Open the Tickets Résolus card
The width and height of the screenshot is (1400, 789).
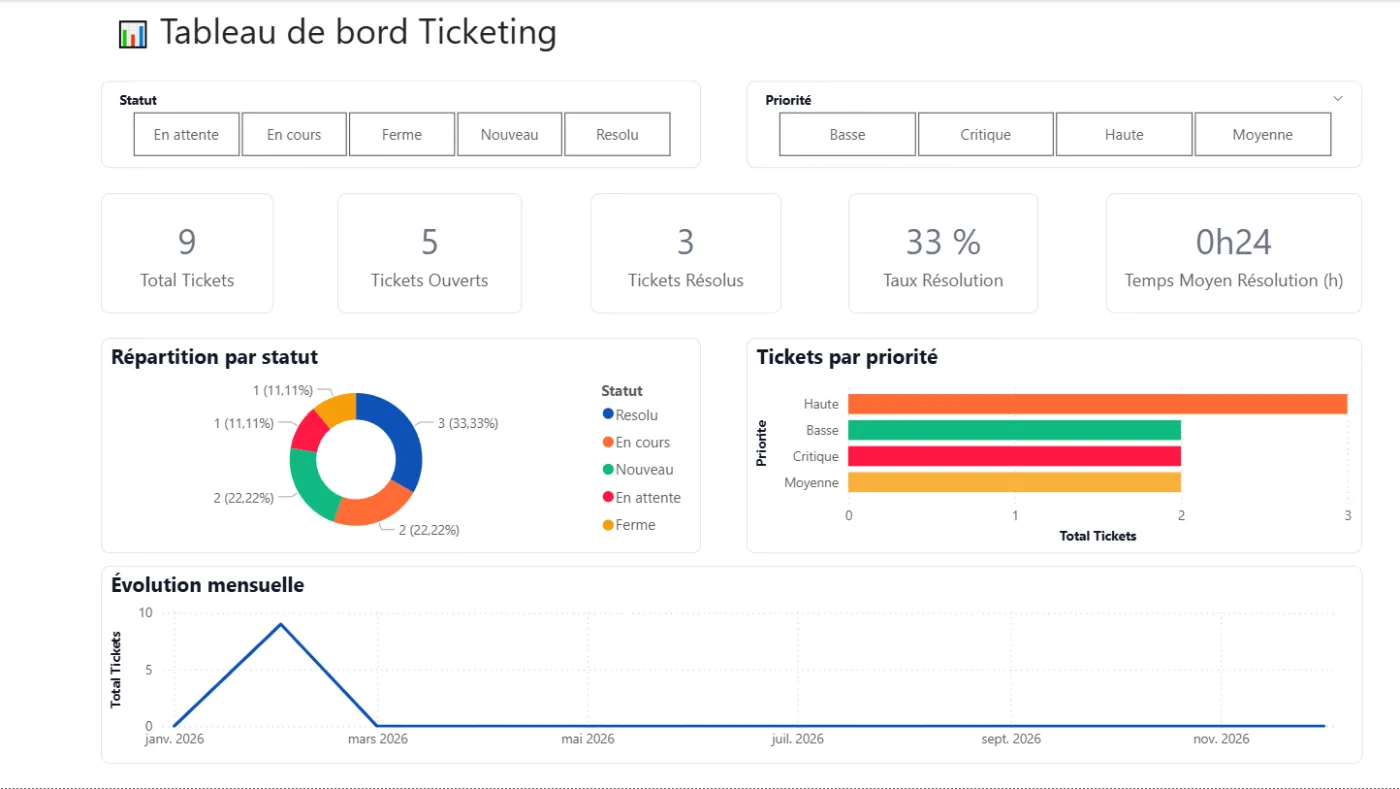686,253
